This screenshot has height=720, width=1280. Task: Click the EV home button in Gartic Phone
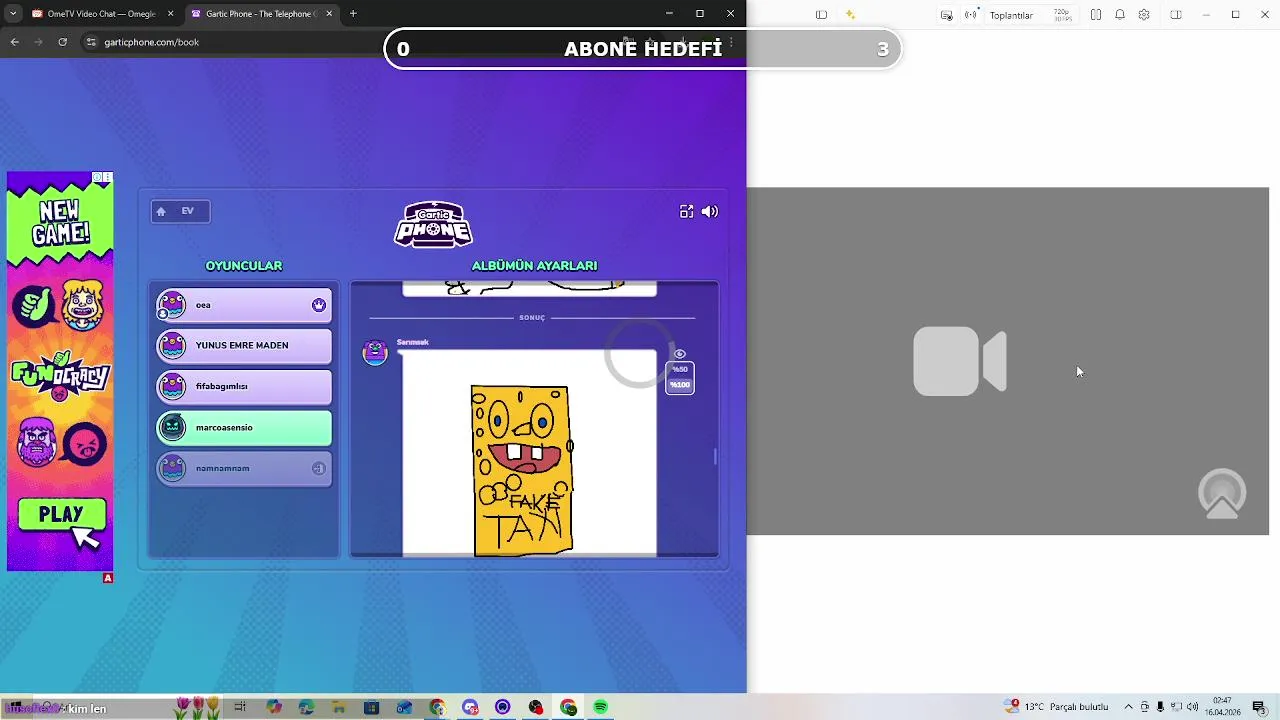pyautogui.click(x=180, y=211)
